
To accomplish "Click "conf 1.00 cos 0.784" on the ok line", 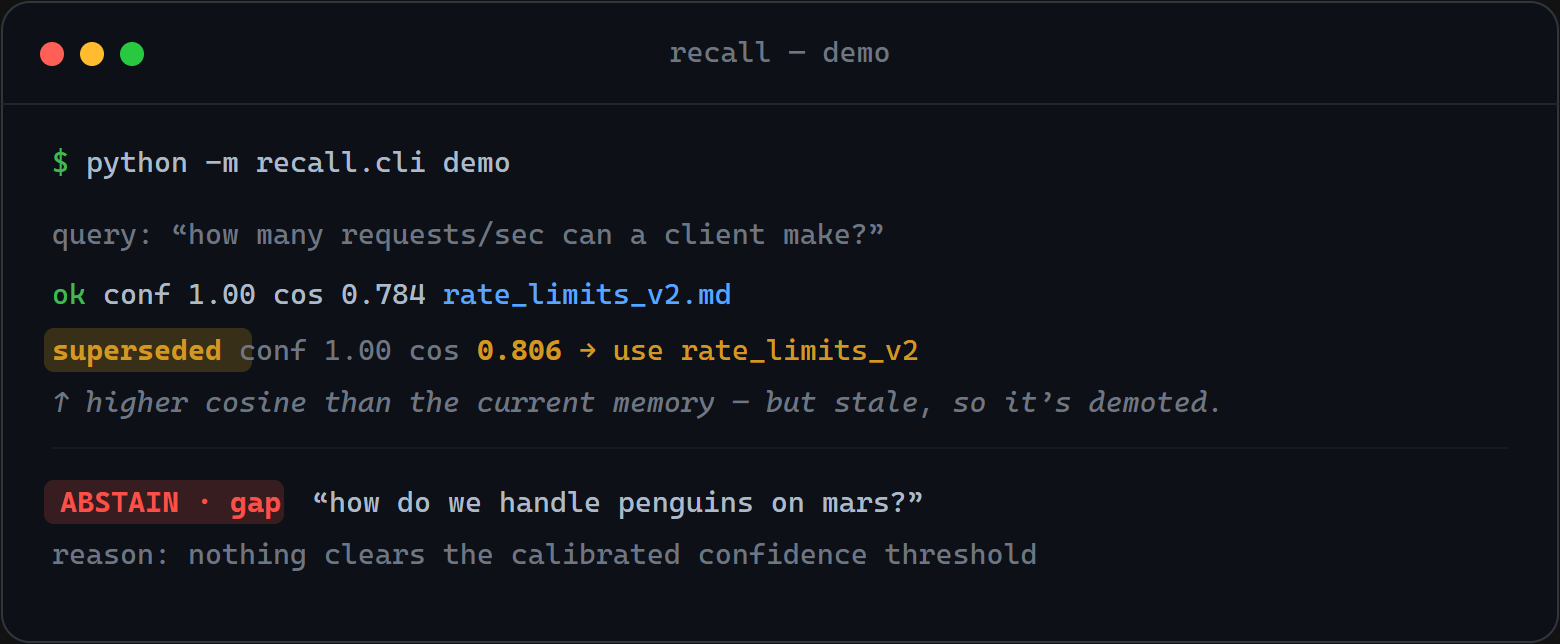I will coord(264,295).
